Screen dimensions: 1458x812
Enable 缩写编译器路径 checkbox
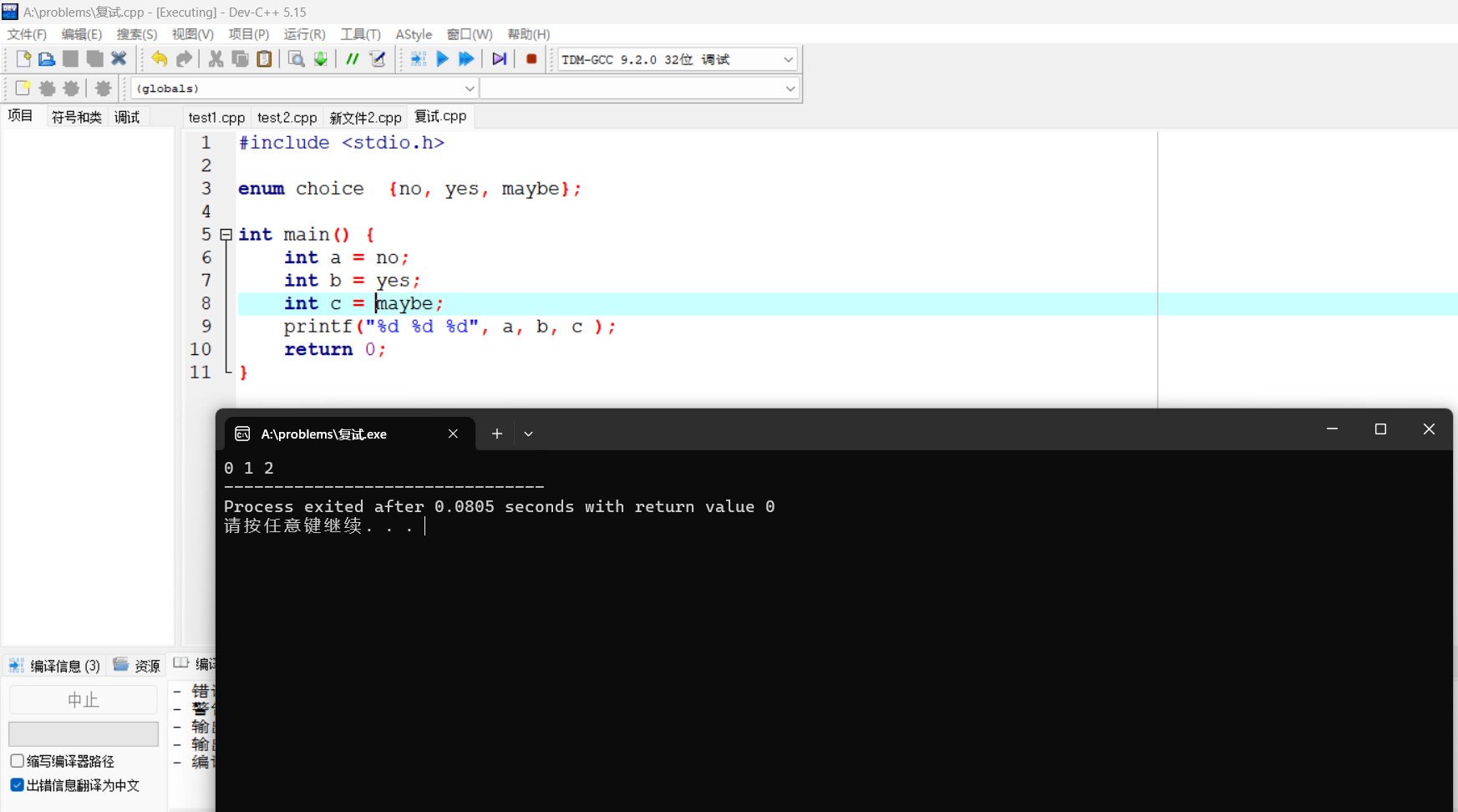click(x=17, y=761)
